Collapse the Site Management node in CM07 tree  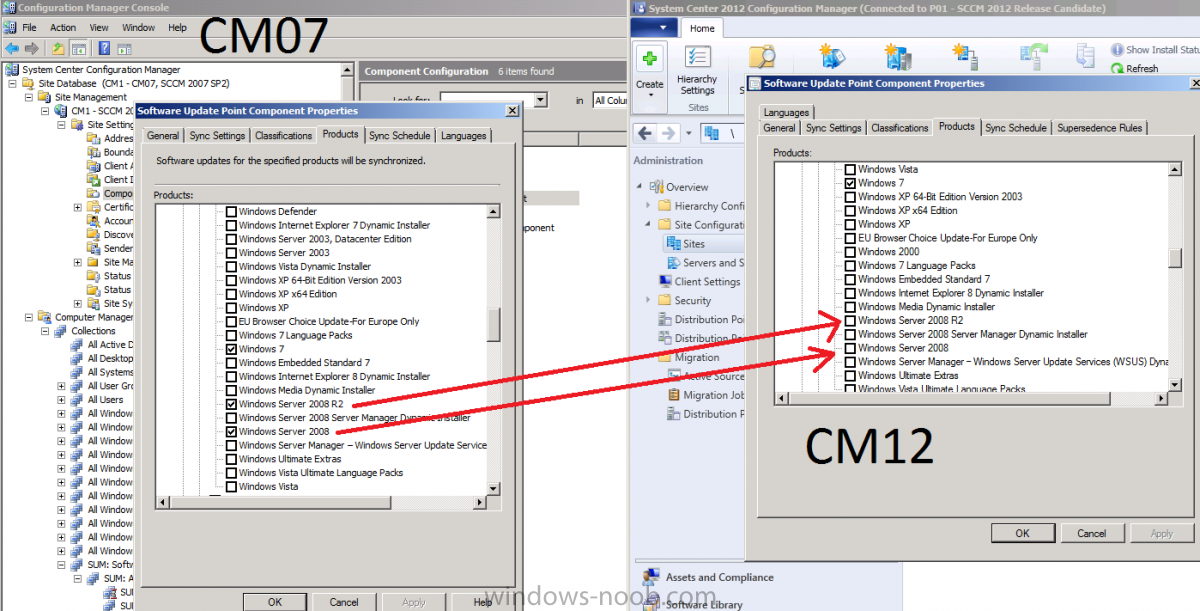[x=28, y=98]
